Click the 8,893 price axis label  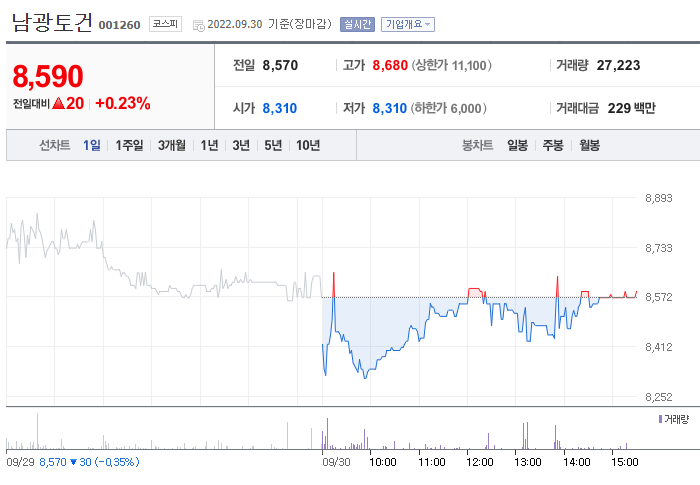[658, 198]
